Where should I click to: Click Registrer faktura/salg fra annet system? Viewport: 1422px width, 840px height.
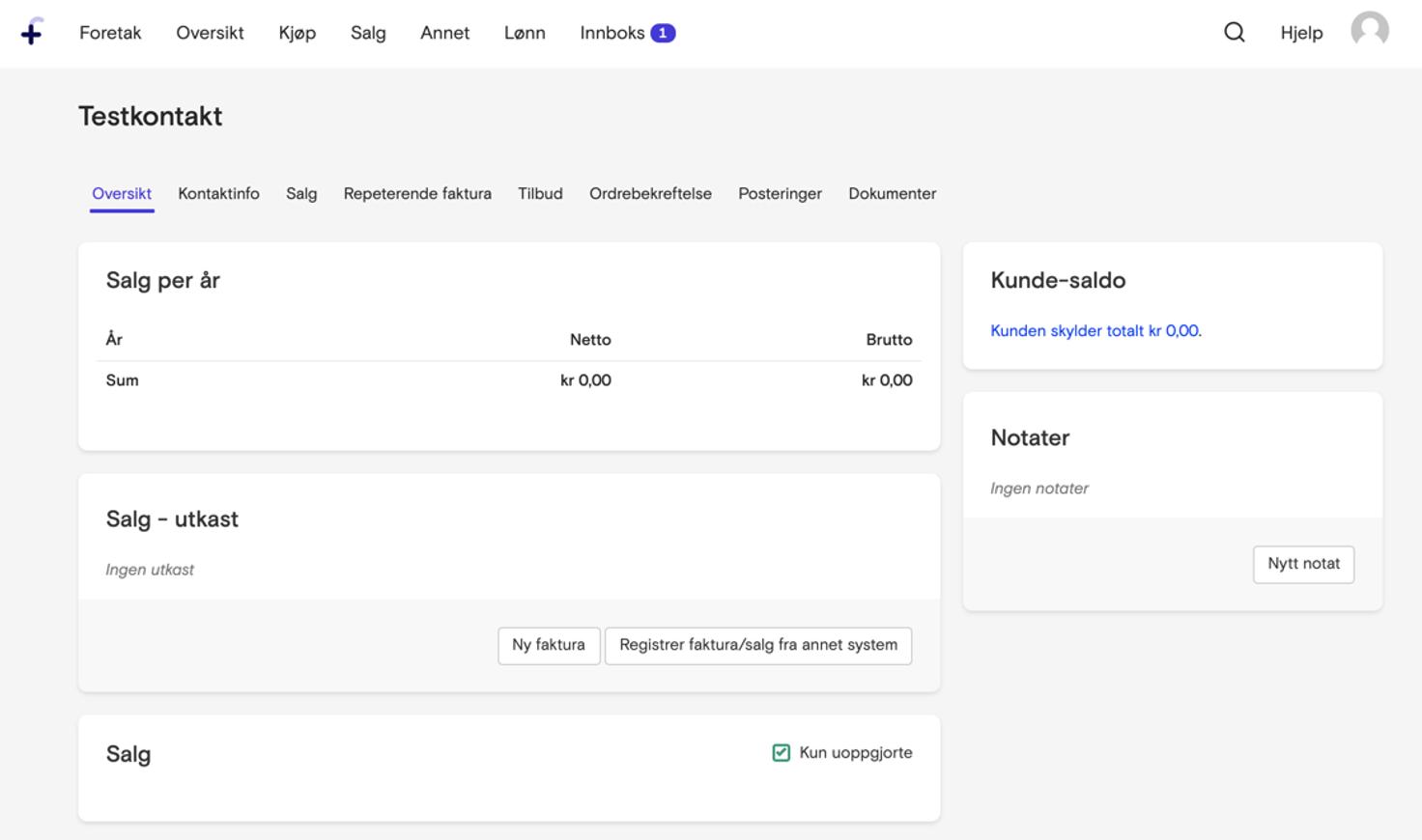click(x=757, y=645)
